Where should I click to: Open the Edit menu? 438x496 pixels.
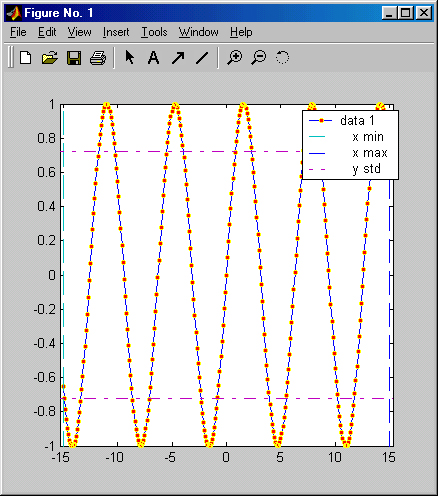(x=47, y=32)
